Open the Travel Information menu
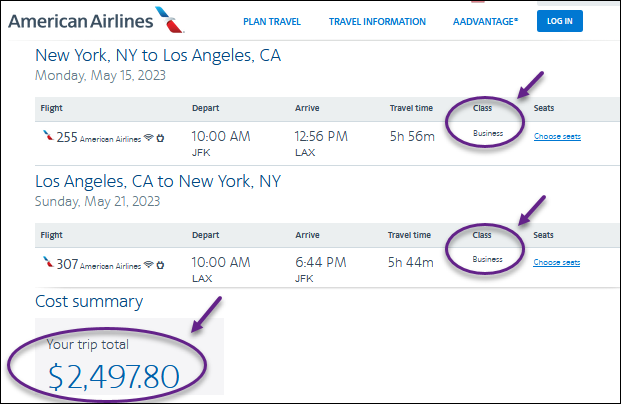Screen dimensions: 621x404 pyautogui.click(x=377, y=21)
